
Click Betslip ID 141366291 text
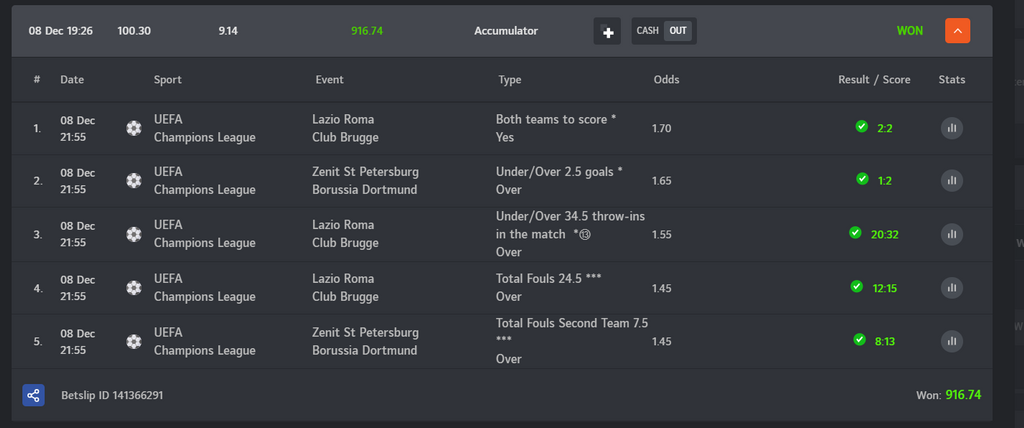[x=111, y=395]
